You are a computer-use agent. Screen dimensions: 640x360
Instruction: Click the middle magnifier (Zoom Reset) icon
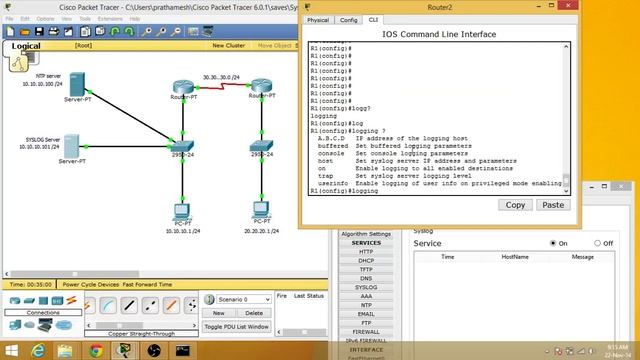pyautogui.click(x=161, y=31)
